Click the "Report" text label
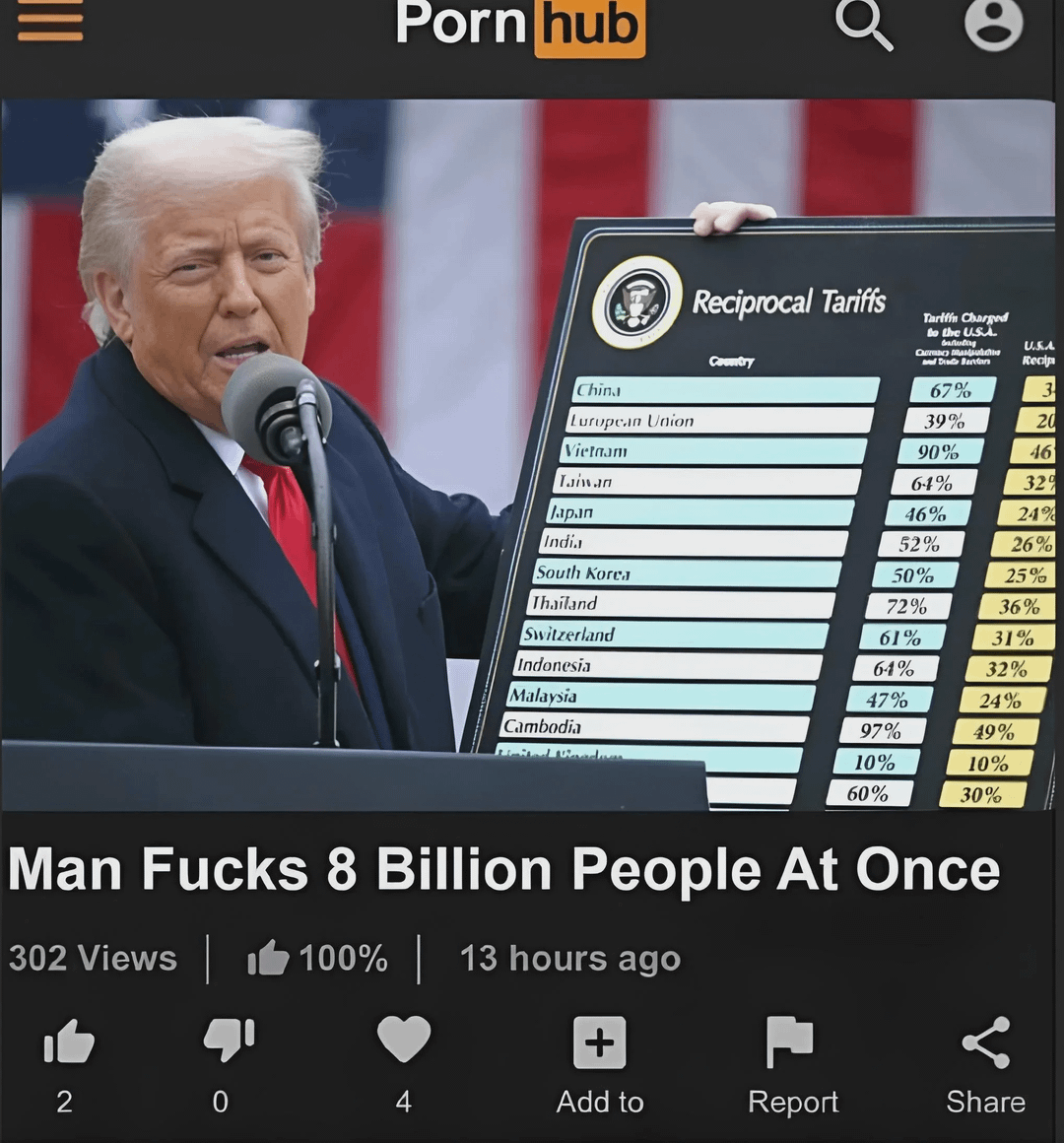This screenshot has height=1143, width=1064. tap(793, 1103)
